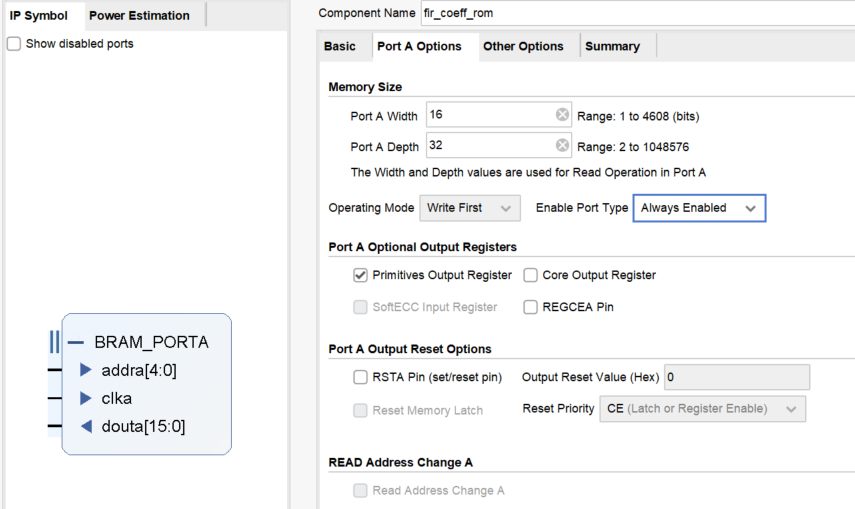
Task: Uncheck Primitives Output Register
Action: coord(360,275)
